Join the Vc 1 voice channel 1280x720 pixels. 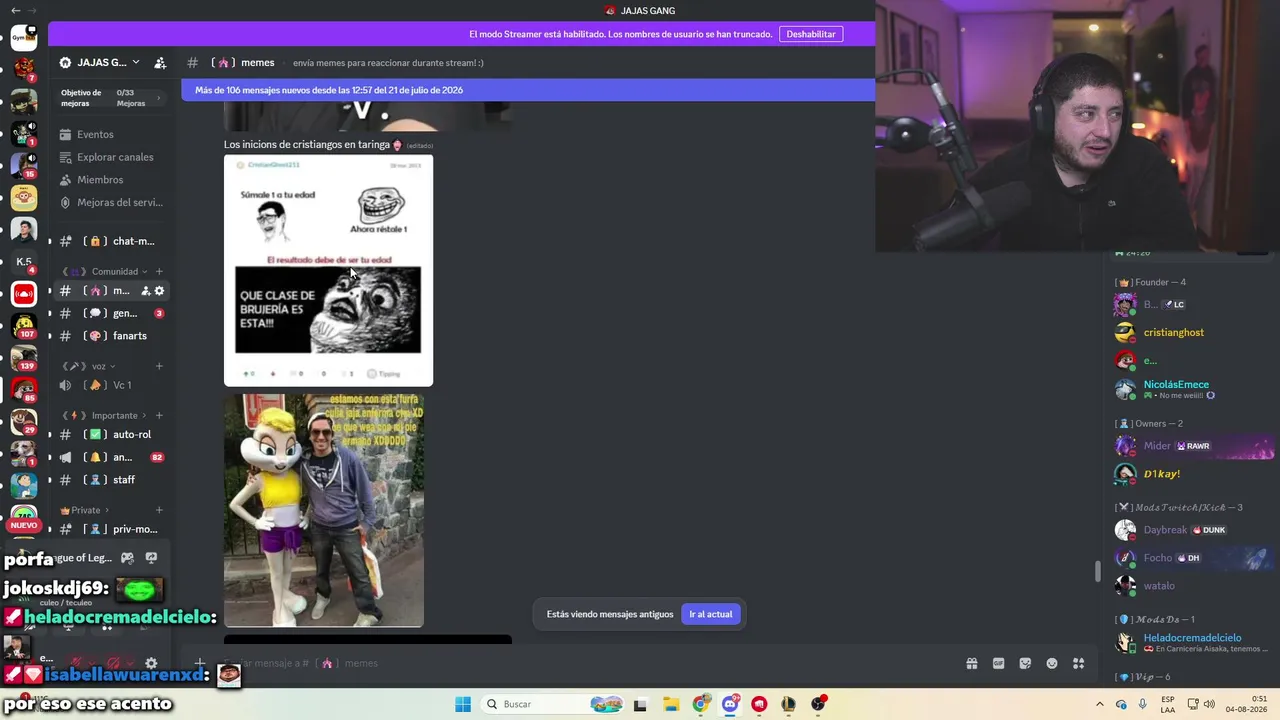(110, 385)
